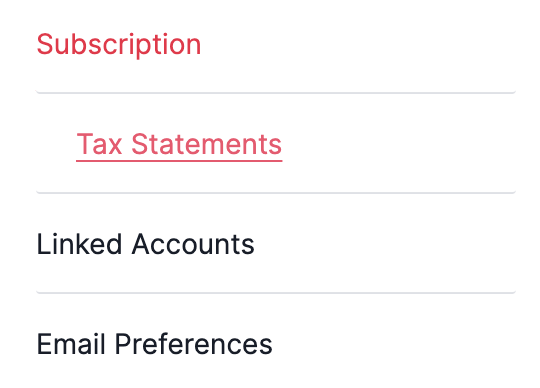Image resolution: width=540 pixels, height=388 pixels.
Task: Select Linked Accounts in the sidebar
Action: pyautogui.click(x=145, y=244)
